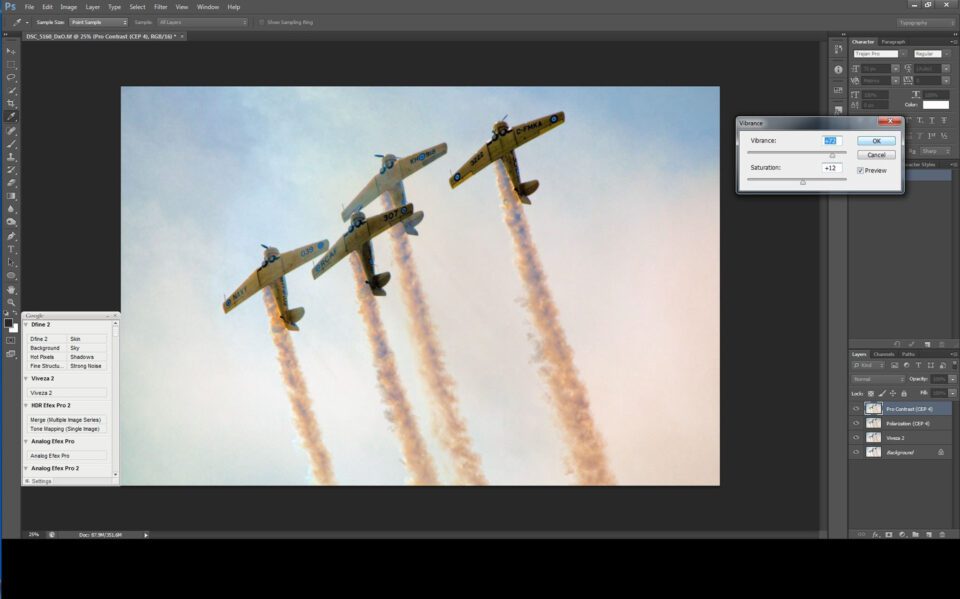Open the Filter menu
This screenshot has width=960, height=599.
pyautogui.click(x=160, y=7)
